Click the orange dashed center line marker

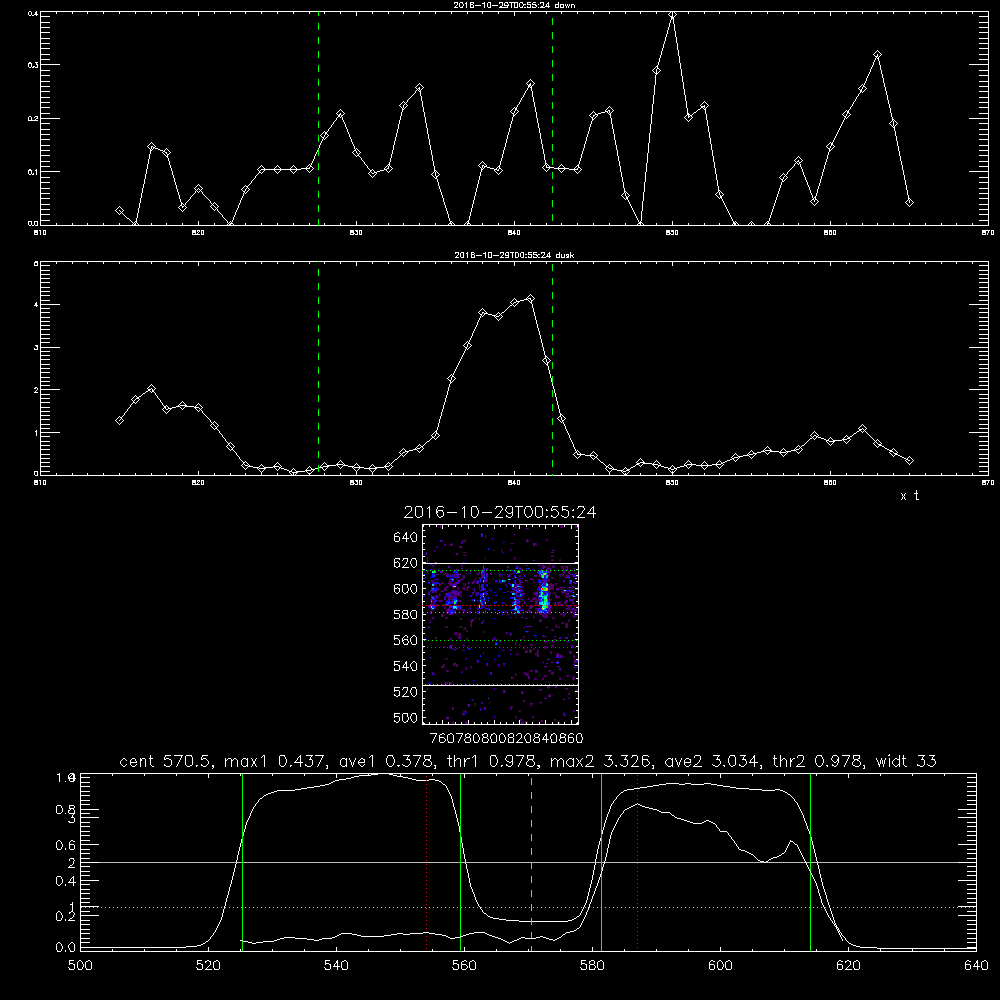pyautogui.click(x=531, y=862)
